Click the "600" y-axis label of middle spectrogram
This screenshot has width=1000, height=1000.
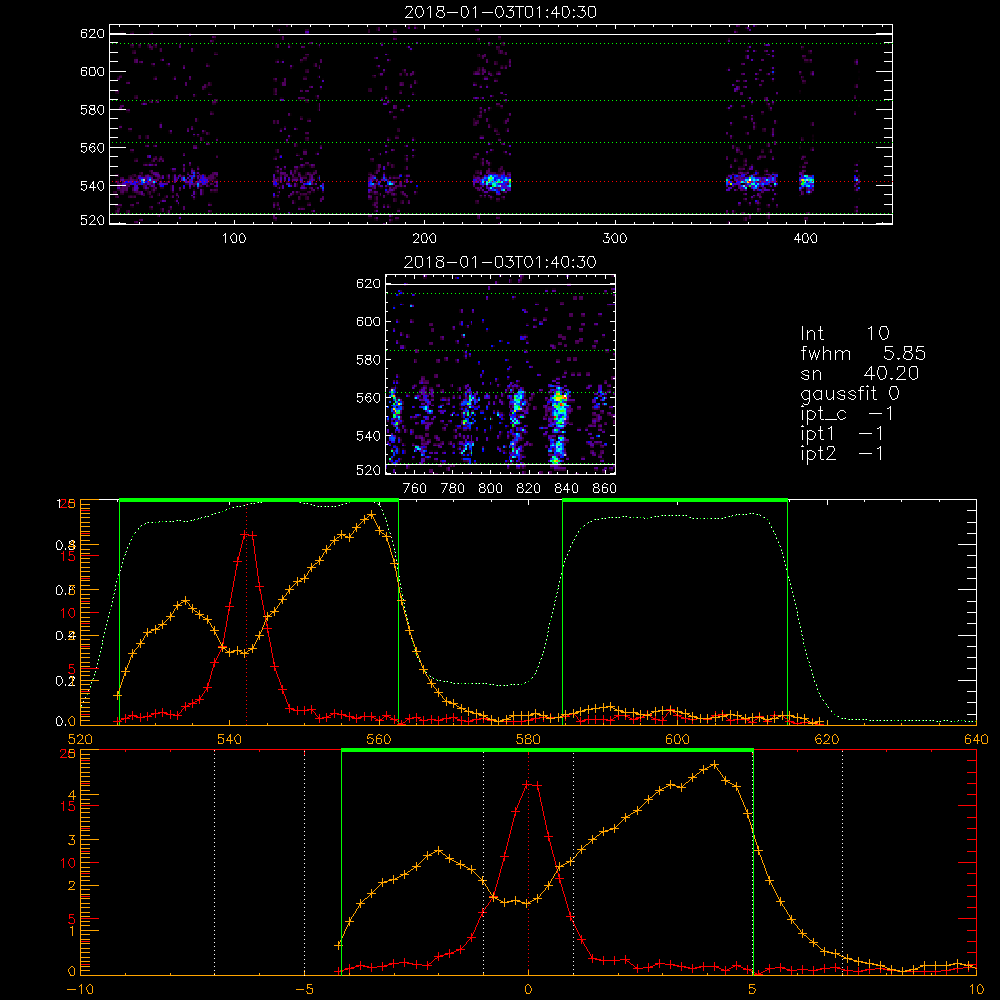point(369,321)
